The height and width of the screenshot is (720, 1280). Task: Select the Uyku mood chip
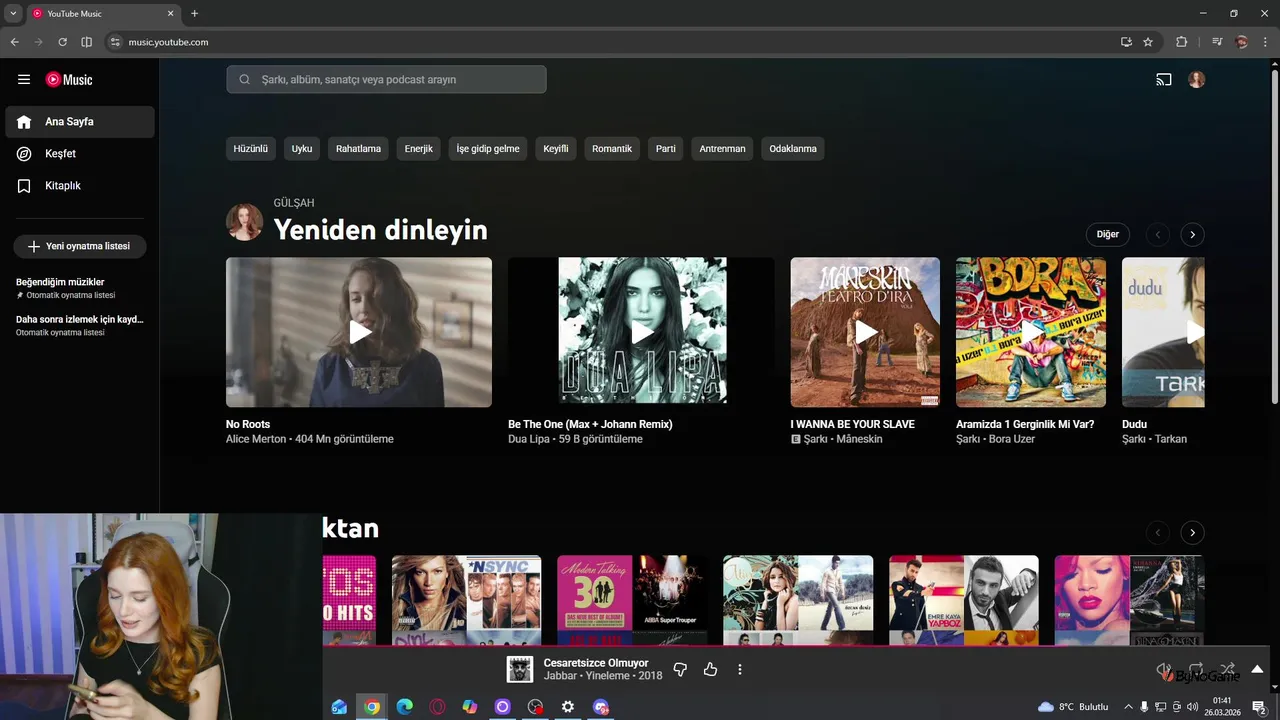point(302,149)
